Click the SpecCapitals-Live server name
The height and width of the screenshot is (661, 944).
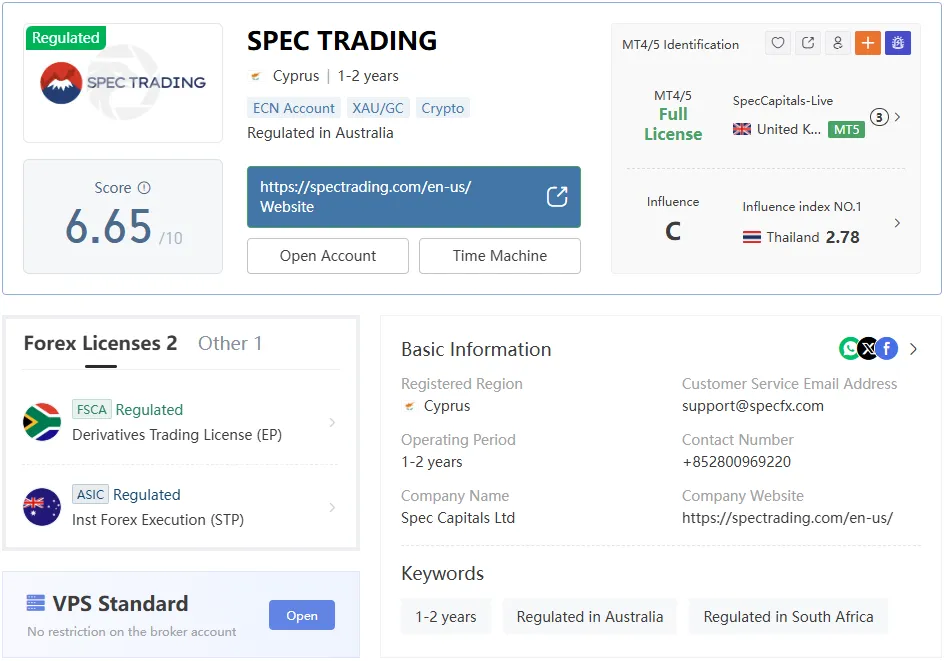coord(783,101)
